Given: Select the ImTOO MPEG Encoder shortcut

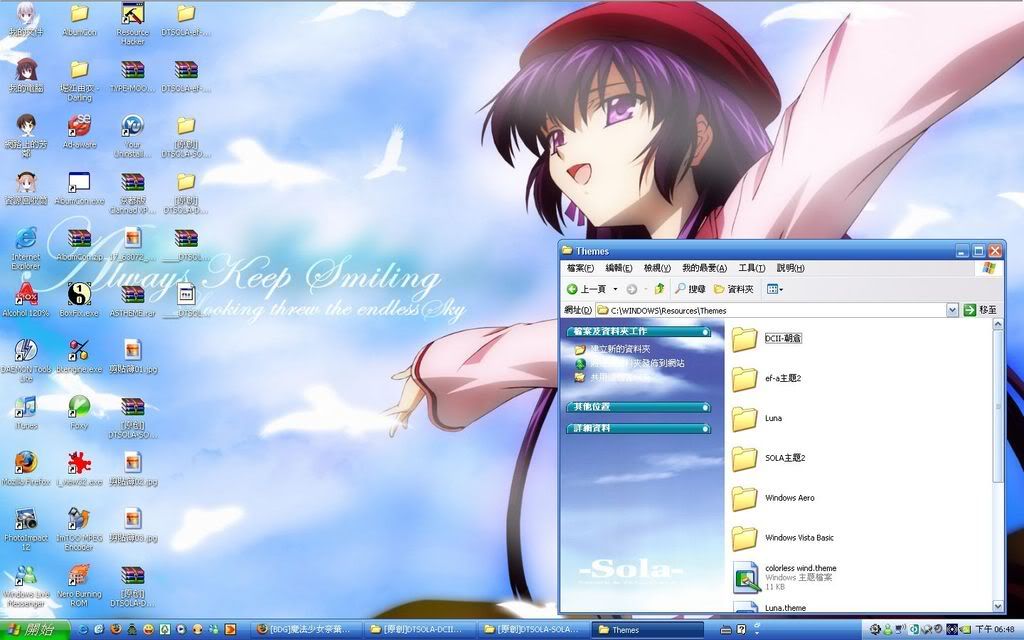Looking at the screenshot, I should [79, 530].
